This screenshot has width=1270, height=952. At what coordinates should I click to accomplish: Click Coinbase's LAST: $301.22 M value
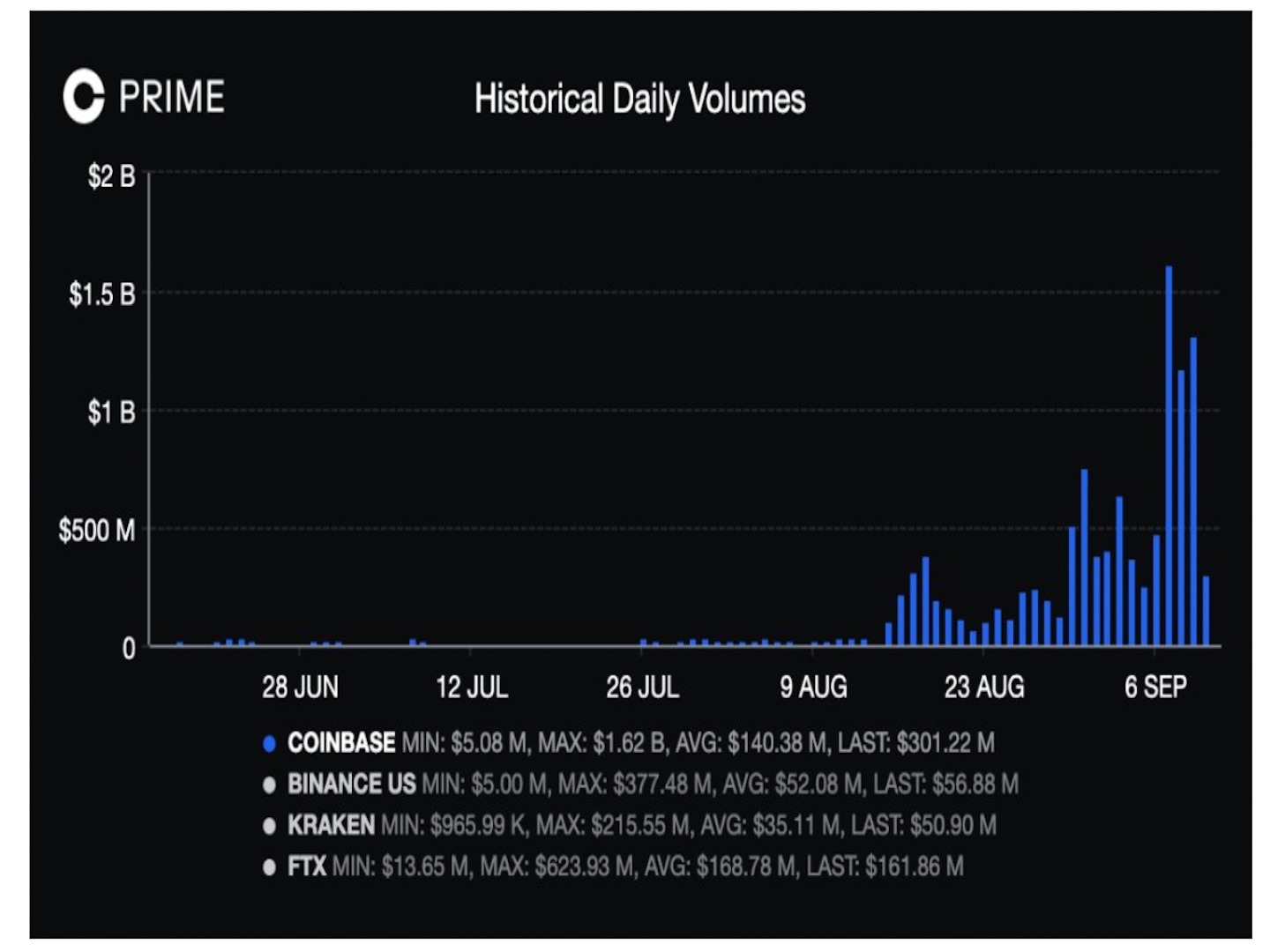[915, 743]
